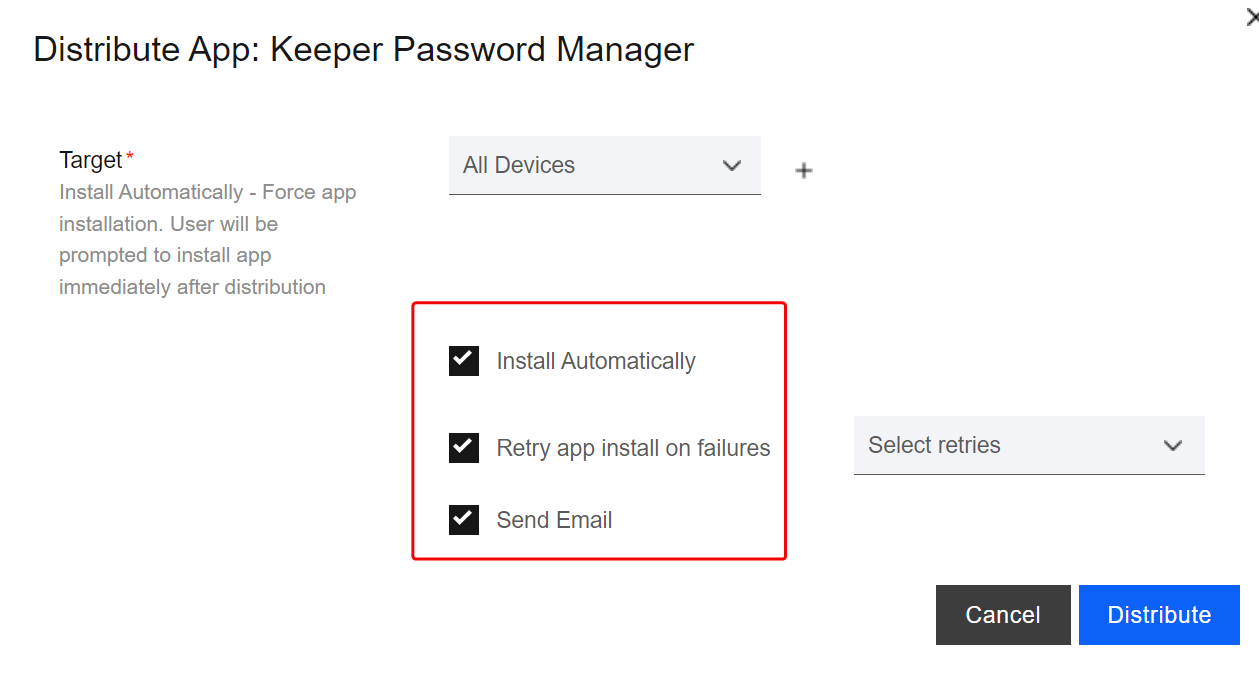Click the All Devices selected value text

click(x=519, y=166)
